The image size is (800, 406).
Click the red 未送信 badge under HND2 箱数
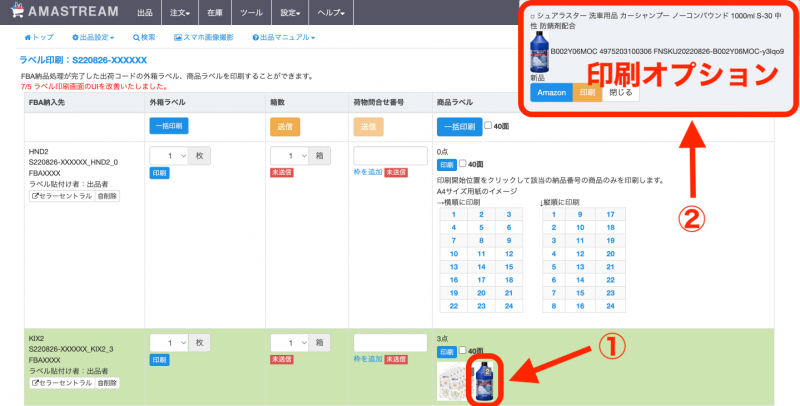coord(282,172)
